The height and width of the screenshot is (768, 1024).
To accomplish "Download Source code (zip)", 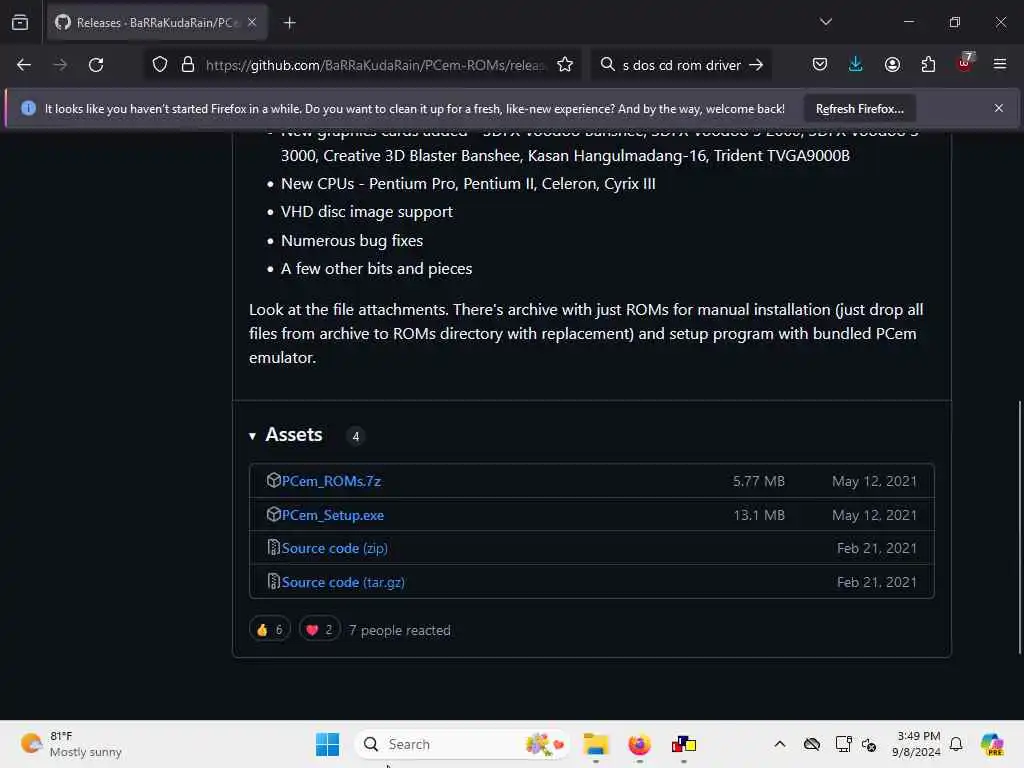I will tap(334, 549).
